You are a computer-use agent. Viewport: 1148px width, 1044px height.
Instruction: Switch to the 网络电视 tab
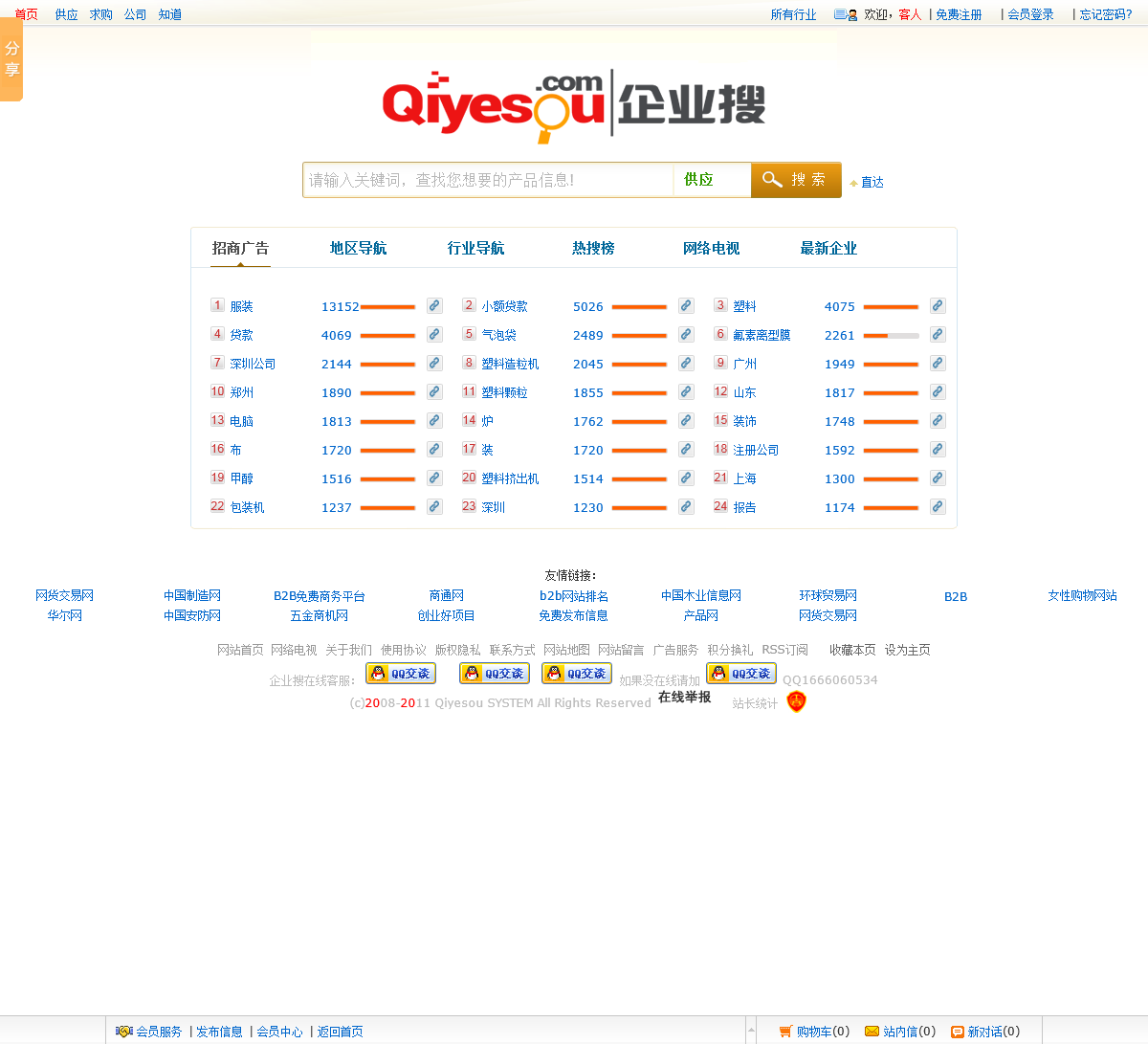coord(712,249)
